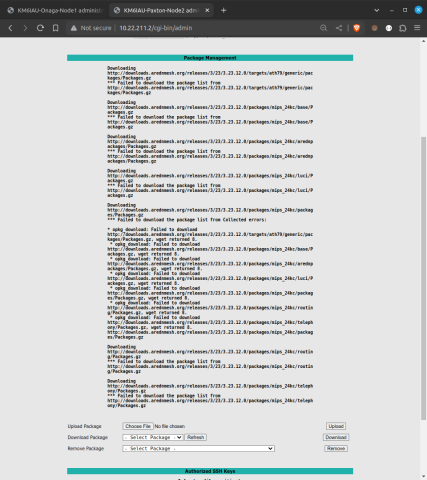Click the Not secure warning icon

[x=74, y=28]
